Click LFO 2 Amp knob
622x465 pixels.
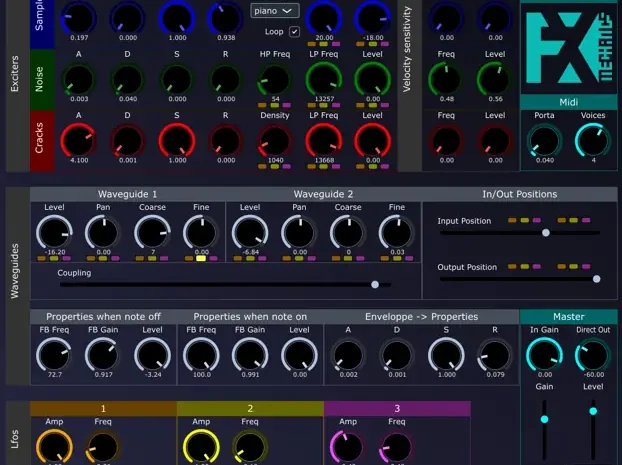coord(201,447)
